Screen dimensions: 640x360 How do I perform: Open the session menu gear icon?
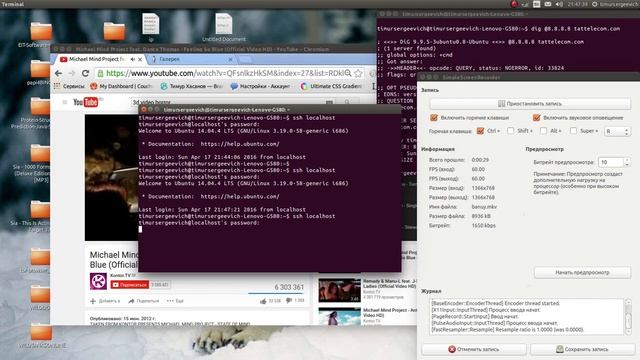pyautogui.click(x=595, y=4)
